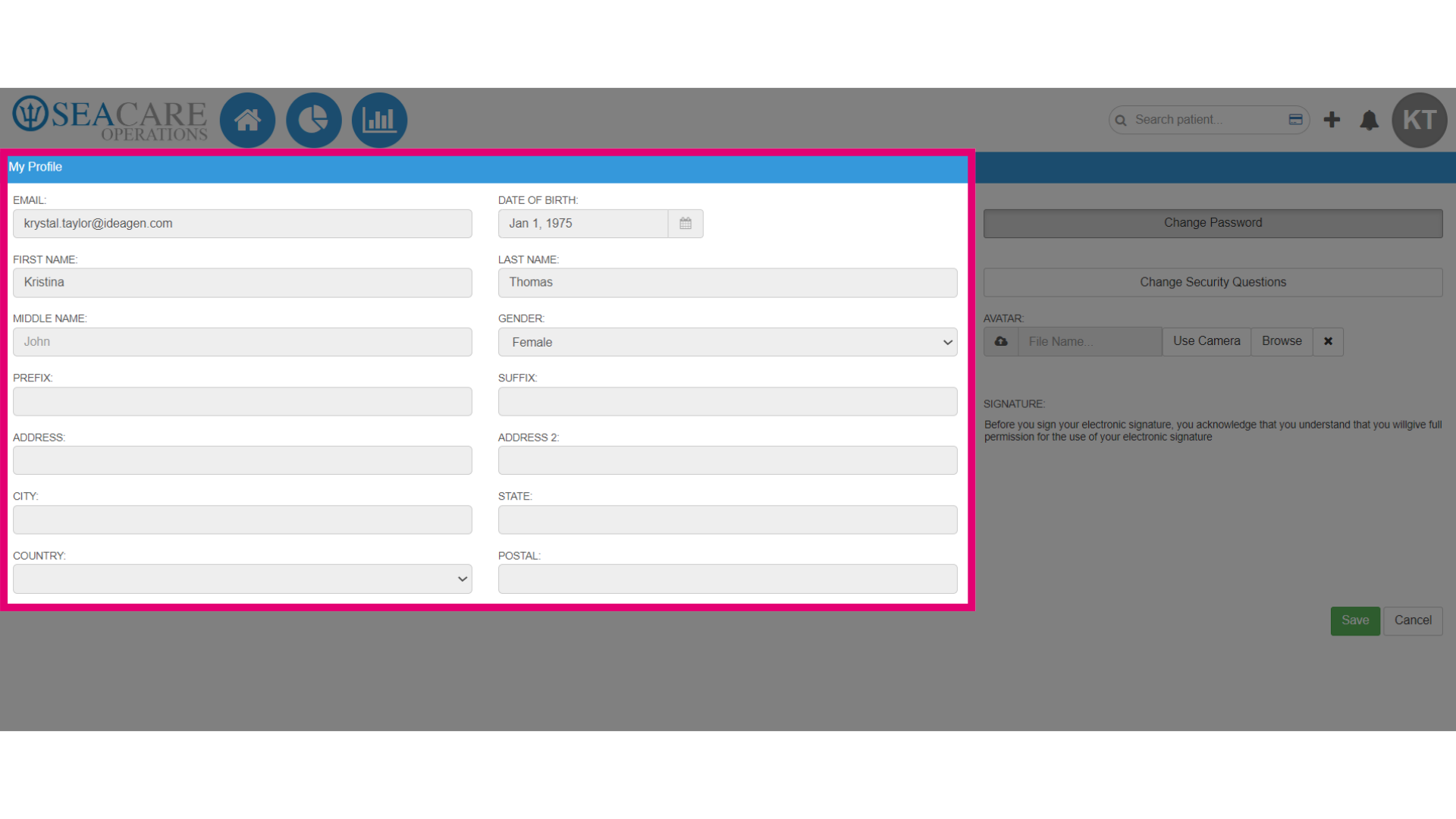Click the Middle Name field
This screenshot has width=1456, height=819.
[x=243, y=342]
